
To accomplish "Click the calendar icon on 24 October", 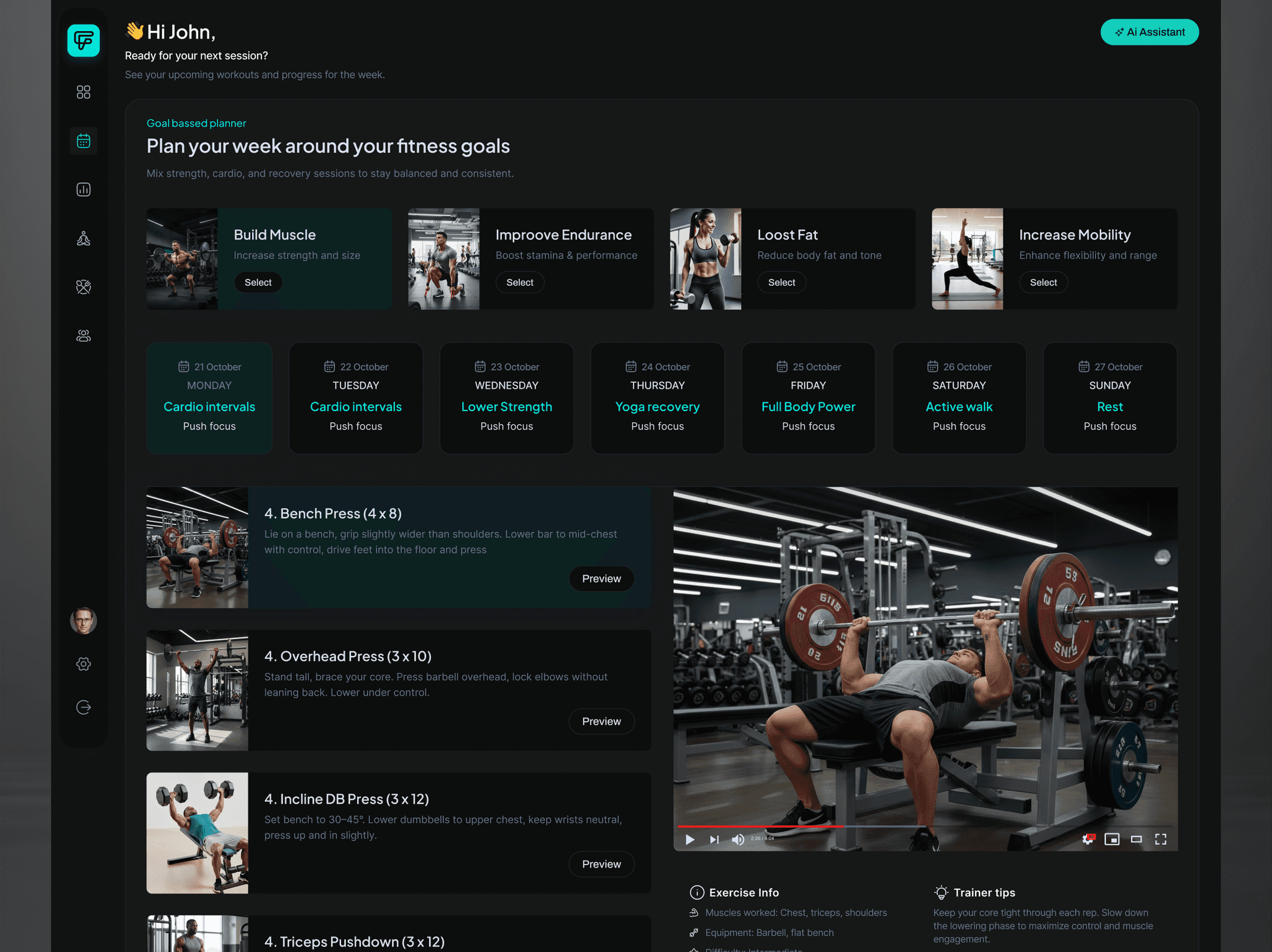I will pyautogui.click(x=631, y=367).
